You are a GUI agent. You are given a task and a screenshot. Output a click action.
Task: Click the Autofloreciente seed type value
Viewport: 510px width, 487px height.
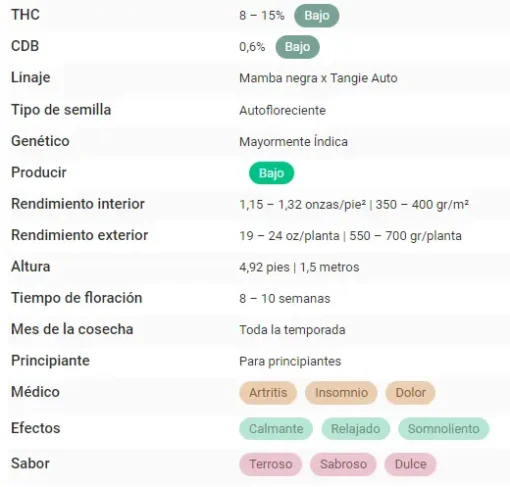pyautogui.click(x=282, y=110)
